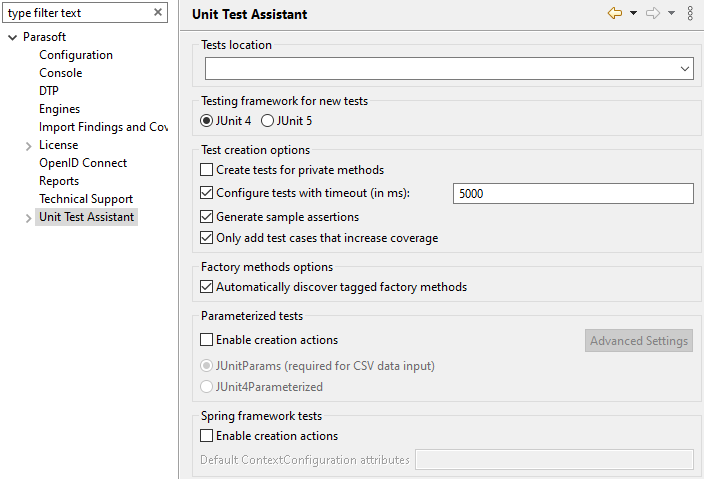This screenshot has width=704, height=479.
Task: Clear the filter text with X icon
Action: (158, 12)
